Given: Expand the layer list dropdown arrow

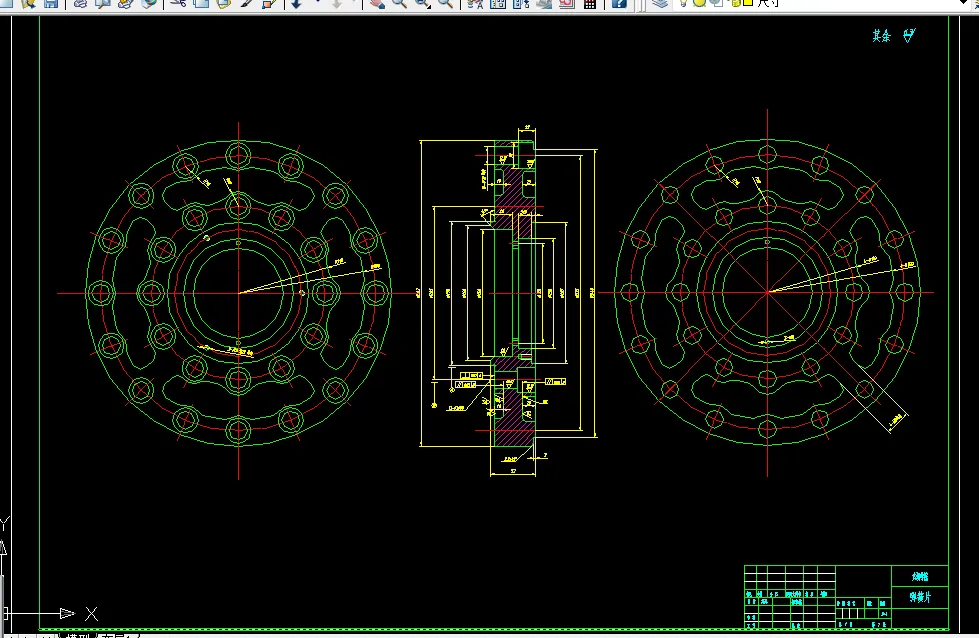Looking at the screenshot, I should coord(963,3).
